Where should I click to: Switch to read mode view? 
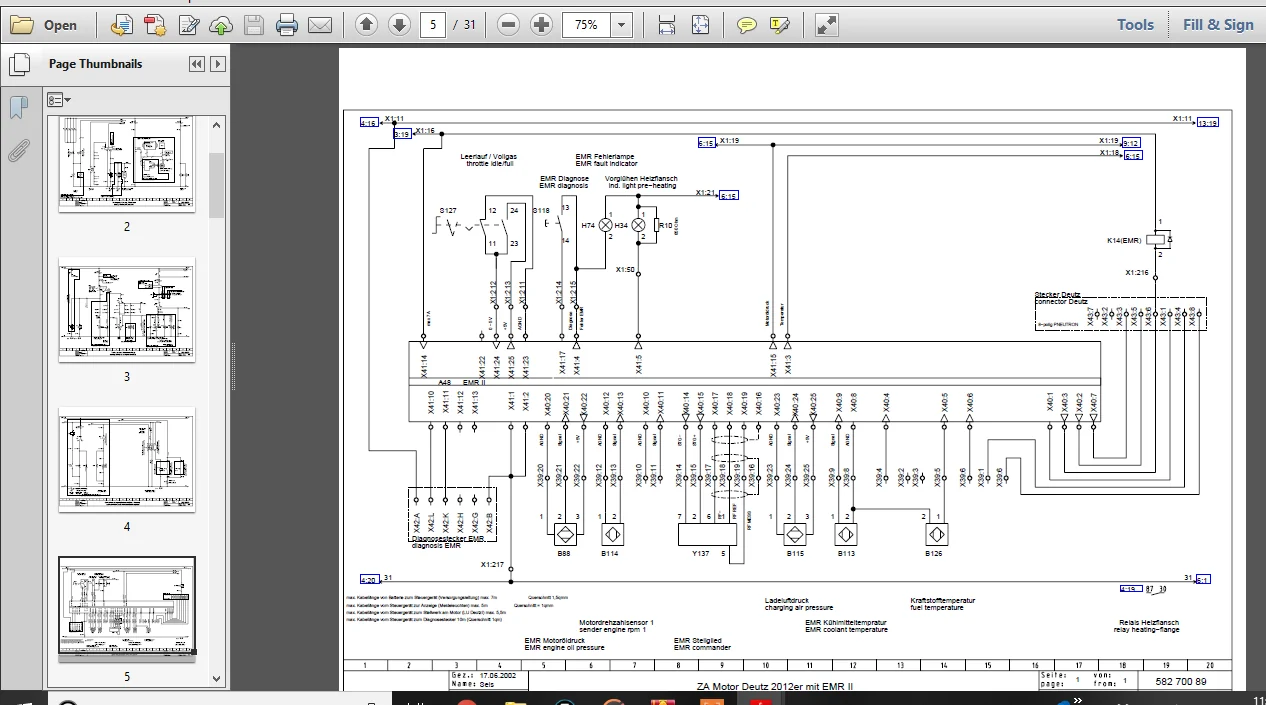point(827,25)
